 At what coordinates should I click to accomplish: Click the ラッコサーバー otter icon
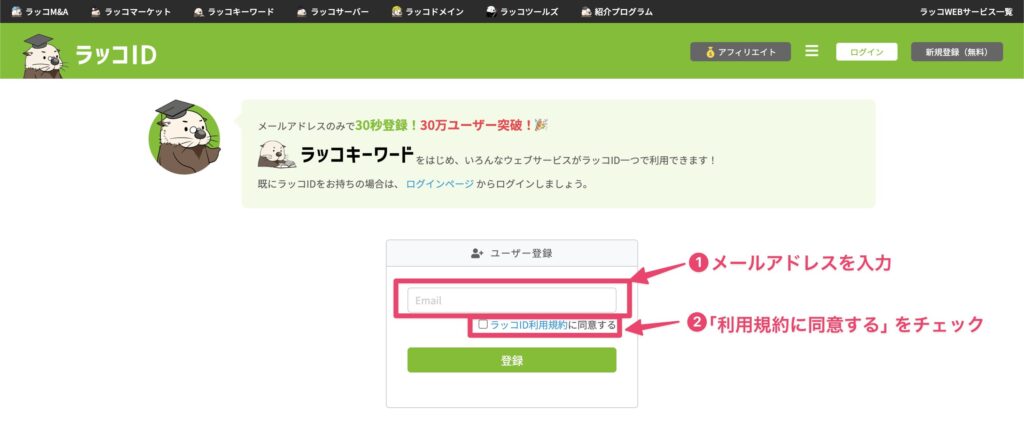[302, 12]
